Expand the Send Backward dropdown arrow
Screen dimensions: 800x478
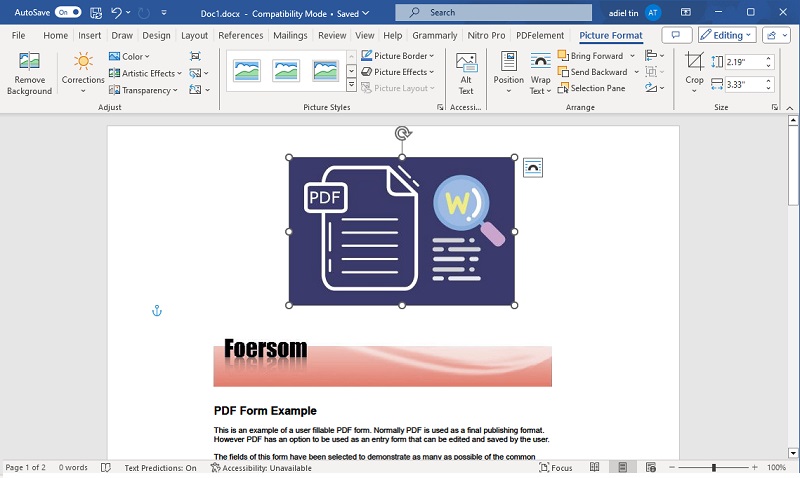pos(636,72)
